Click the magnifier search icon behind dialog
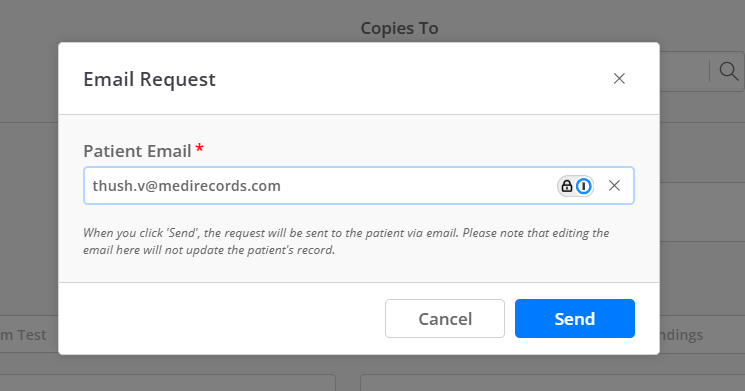The height and width of the screenshot is (391, 745). 728,72
